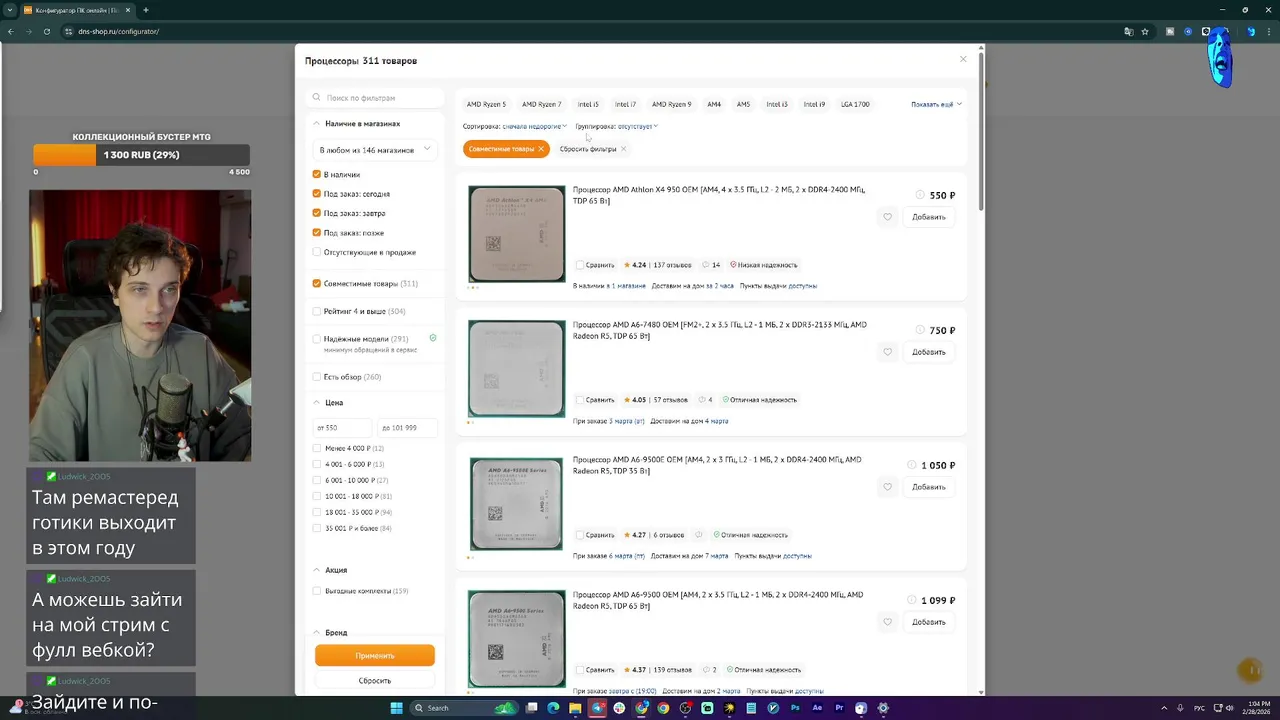Open Microsoft Edge from the taskbar
The width and height of the screenshot is (1280, 720).
(x=553, y=708)
